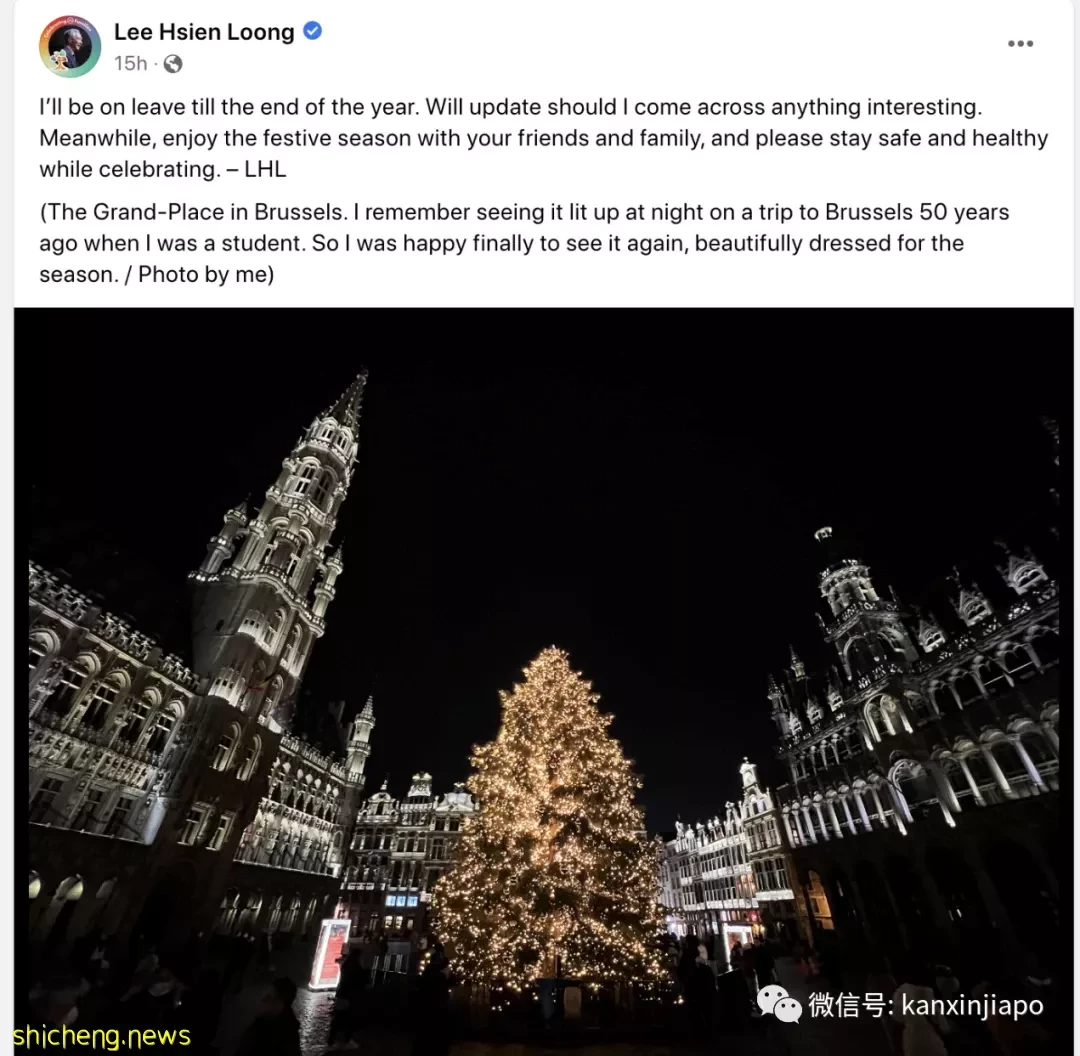1080x1056 pixels.
Task: Open the Lee Hsien Loong profile name link
Action: point(204,32)
